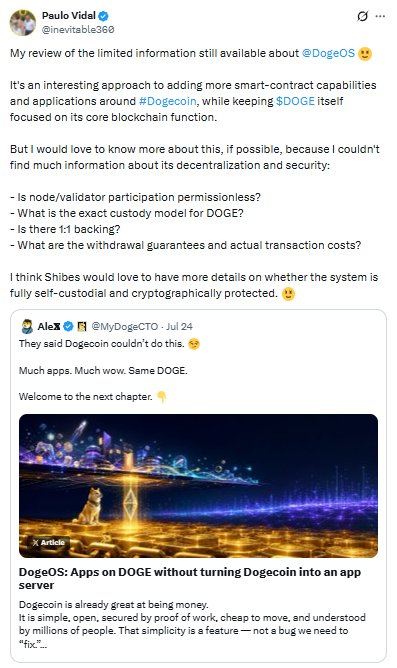Click the blue verified badge beside Paulo Vidal

click(x=104, y=16)
